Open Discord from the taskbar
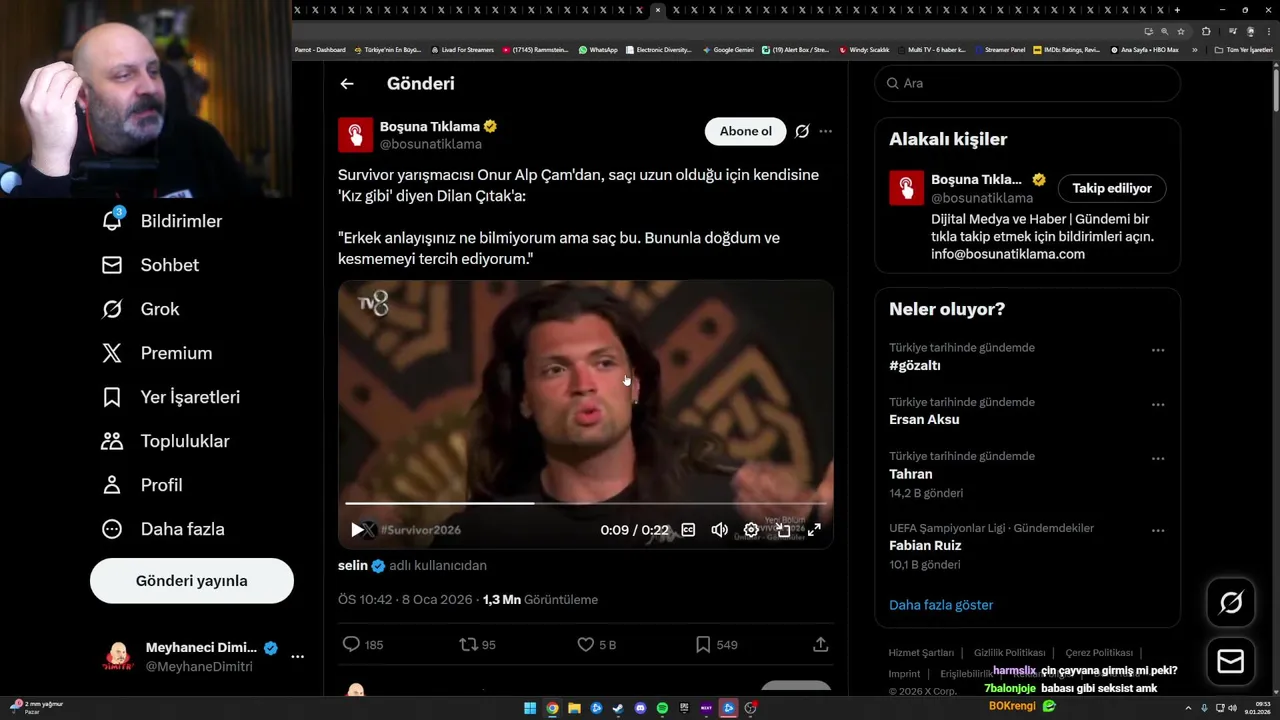1280x720 pixels. coord(640,708)
